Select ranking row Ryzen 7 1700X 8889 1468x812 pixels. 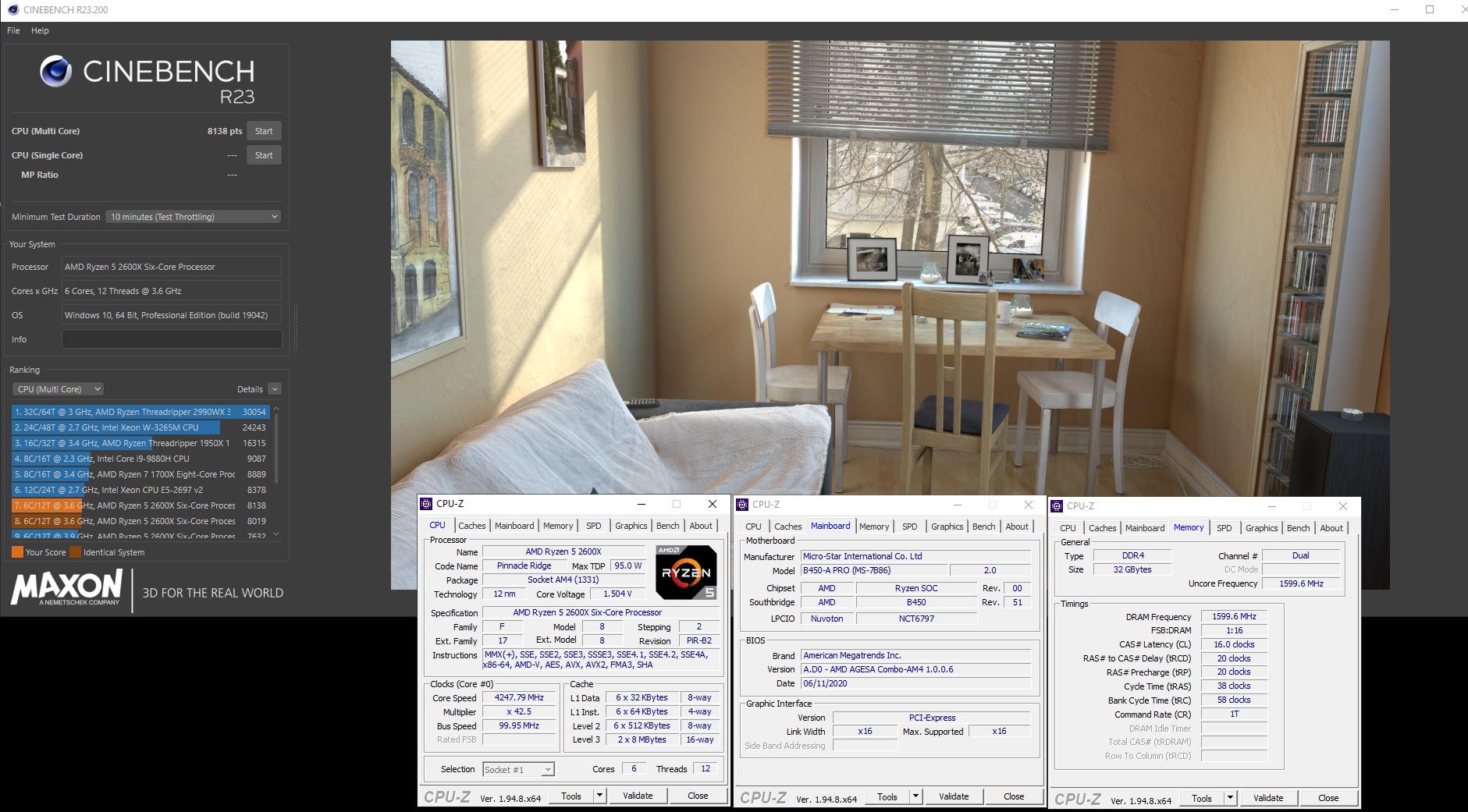(x=140, y=474)
